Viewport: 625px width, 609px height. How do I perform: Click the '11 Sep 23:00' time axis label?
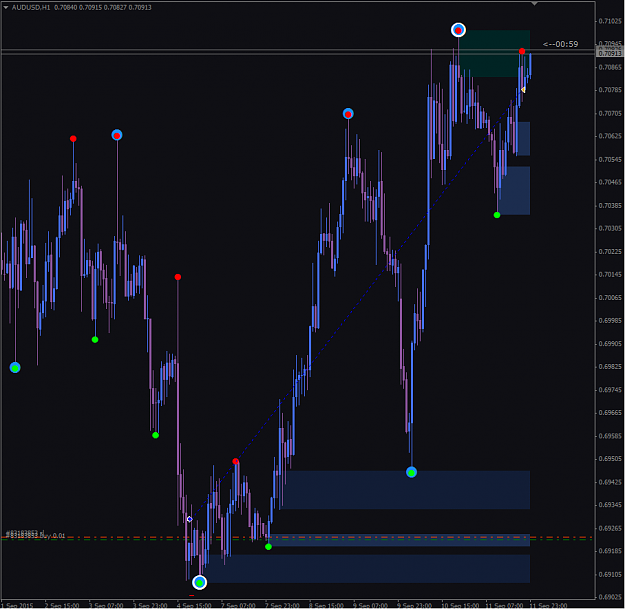[548, 605]
